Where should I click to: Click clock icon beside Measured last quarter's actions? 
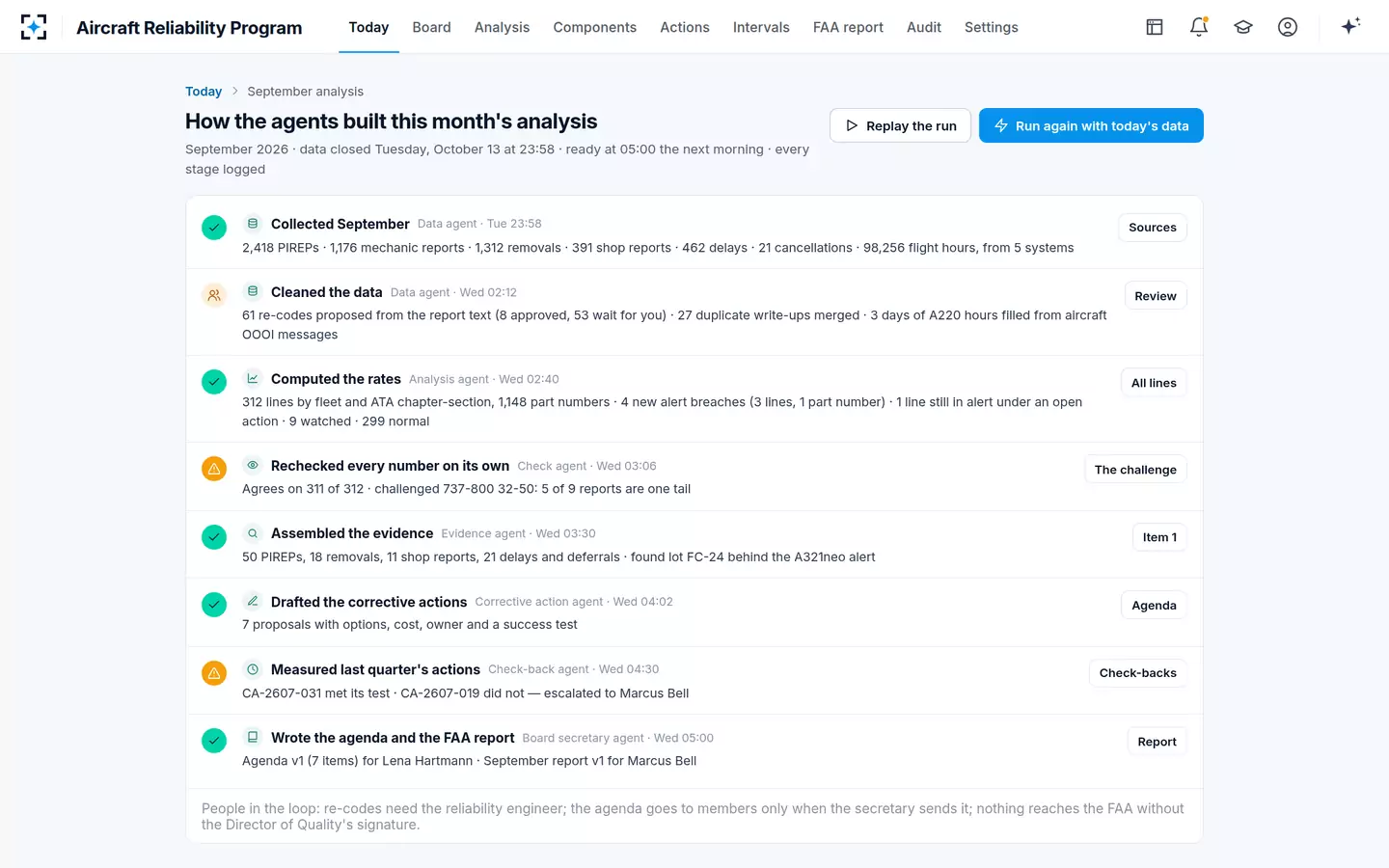point(253,669)
